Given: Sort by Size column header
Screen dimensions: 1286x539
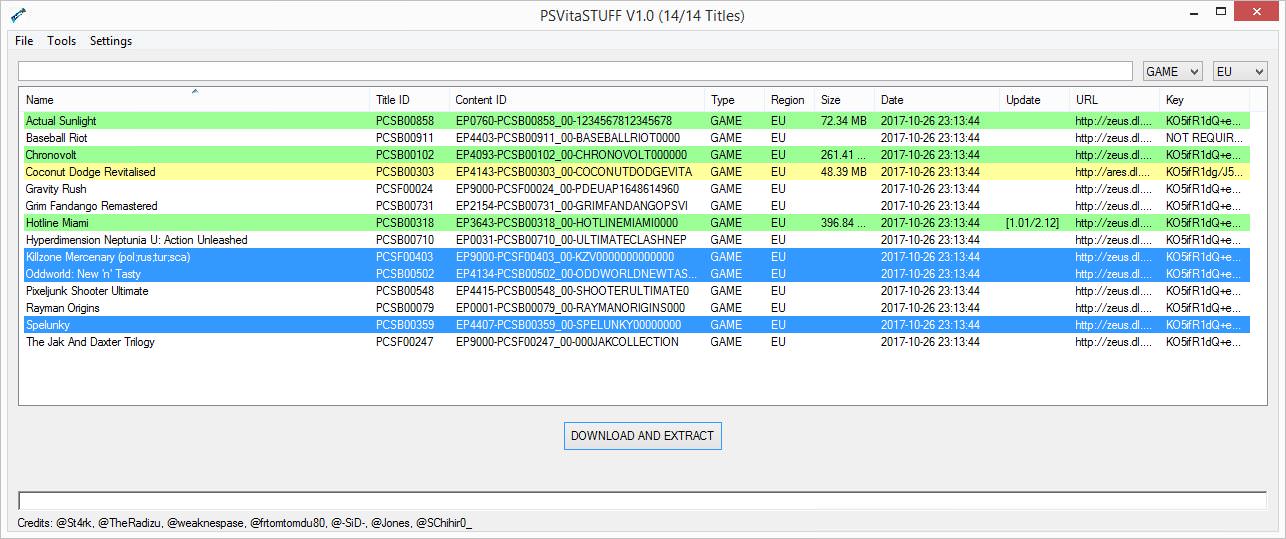Looking at the screenshot, I should point(845,100).
